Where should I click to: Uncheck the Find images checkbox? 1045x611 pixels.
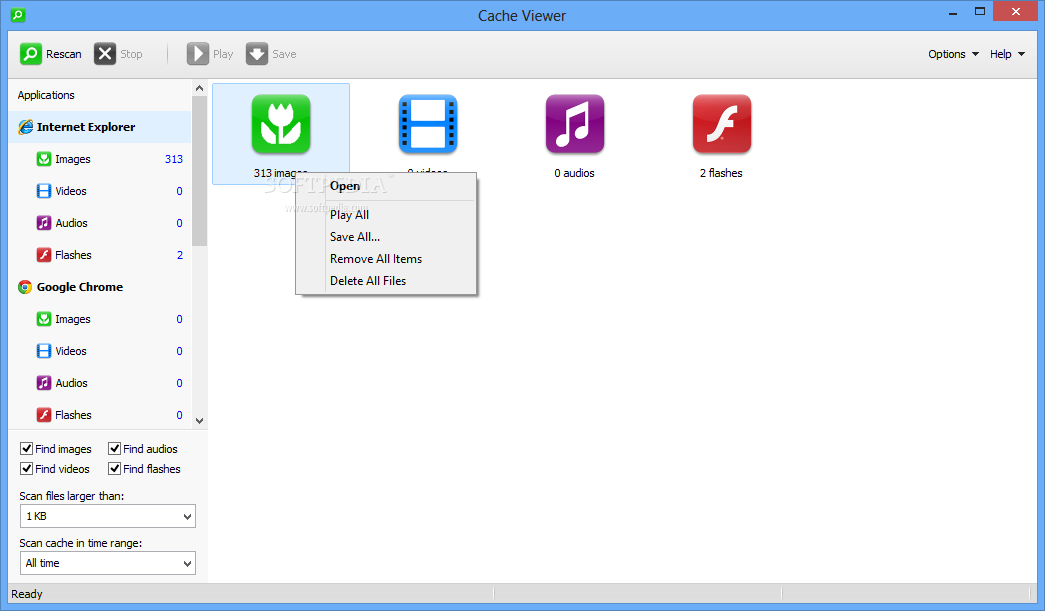tap(27, 448)
